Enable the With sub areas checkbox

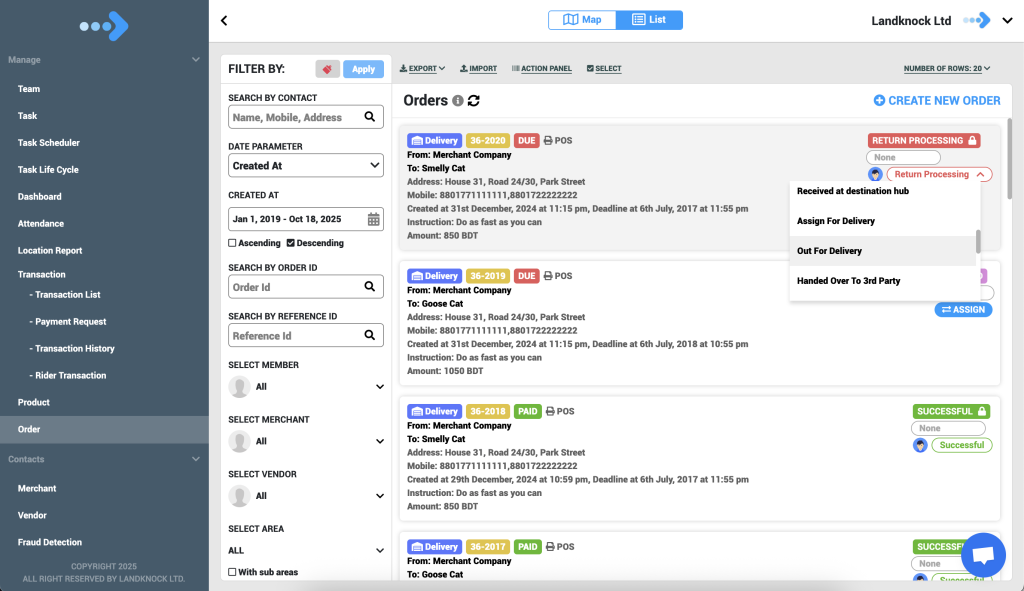point(232,572)
